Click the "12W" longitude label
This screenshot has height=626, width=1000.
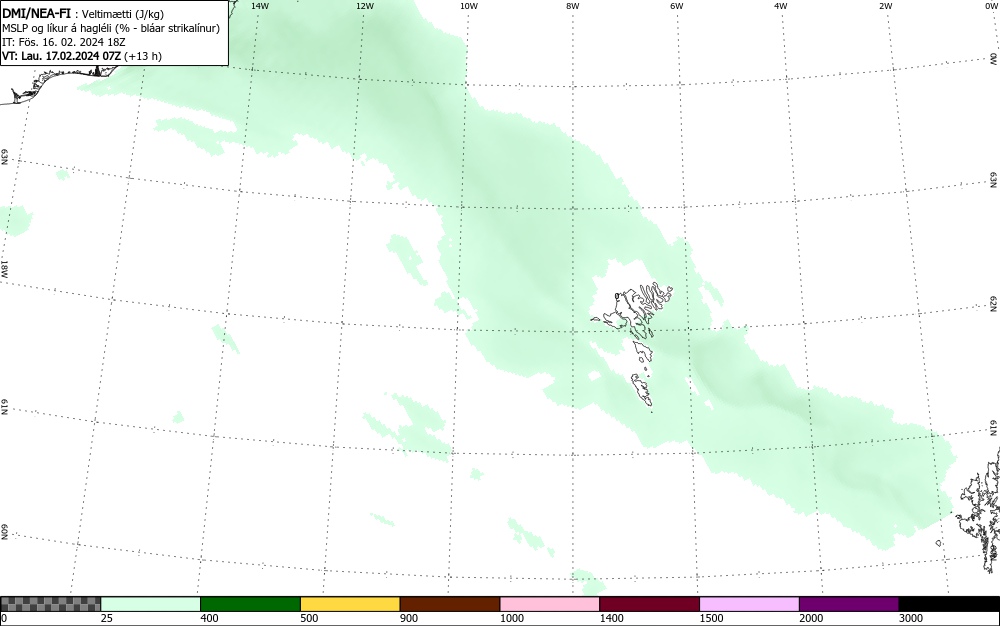[365, 6]
